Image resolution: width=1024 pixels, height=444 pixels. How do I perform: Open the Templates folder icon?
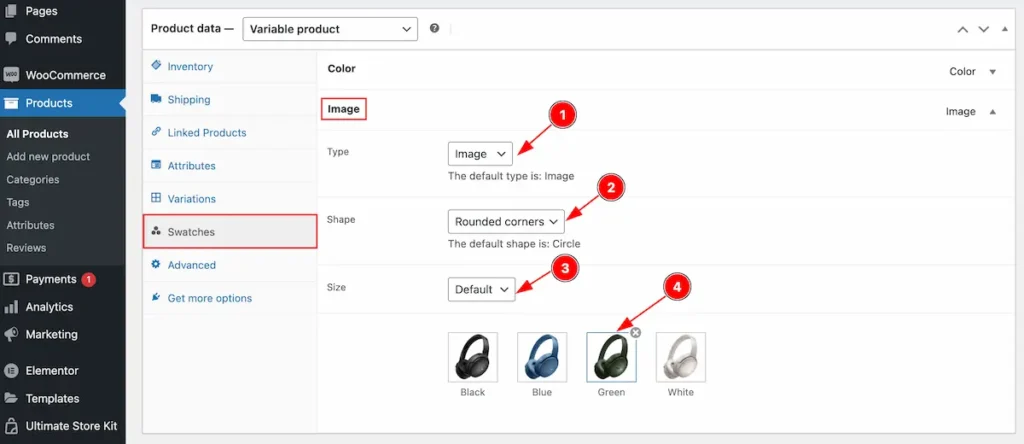11,398
